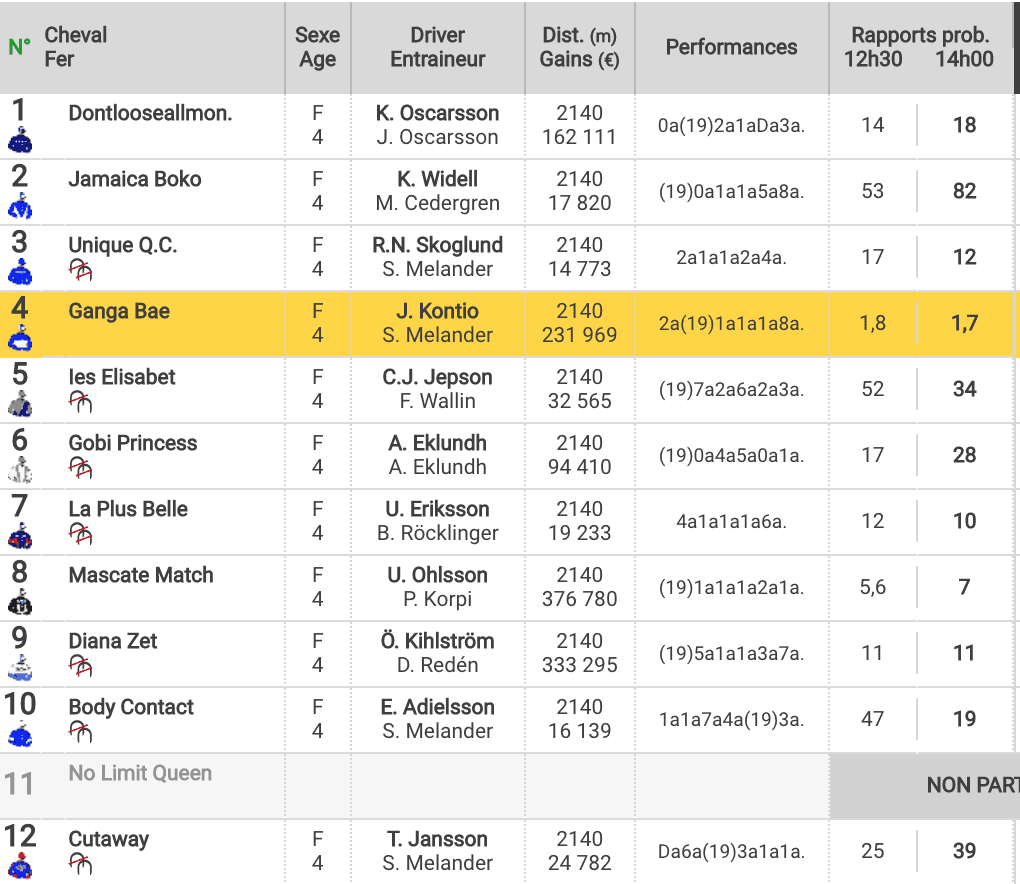1020x884 pixels.
Task: Open the Mascate Match horse name
Action: coord(141,575)
